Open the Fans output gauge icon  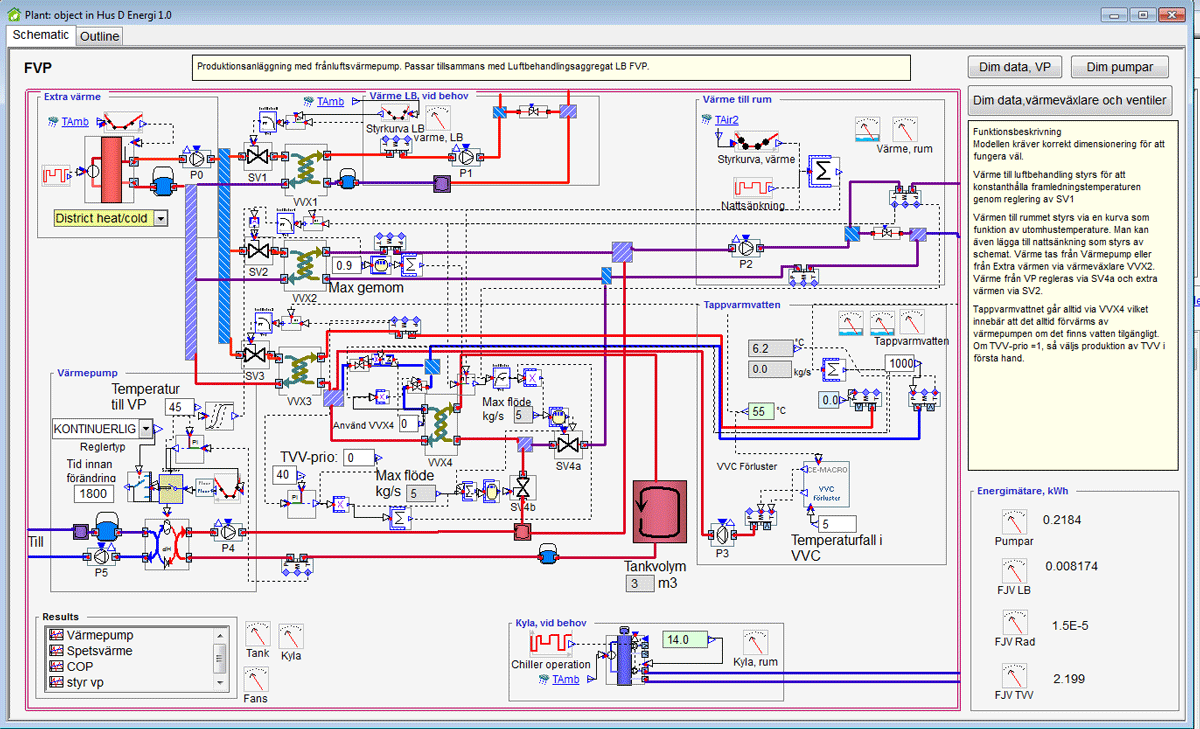pos(257,679)
